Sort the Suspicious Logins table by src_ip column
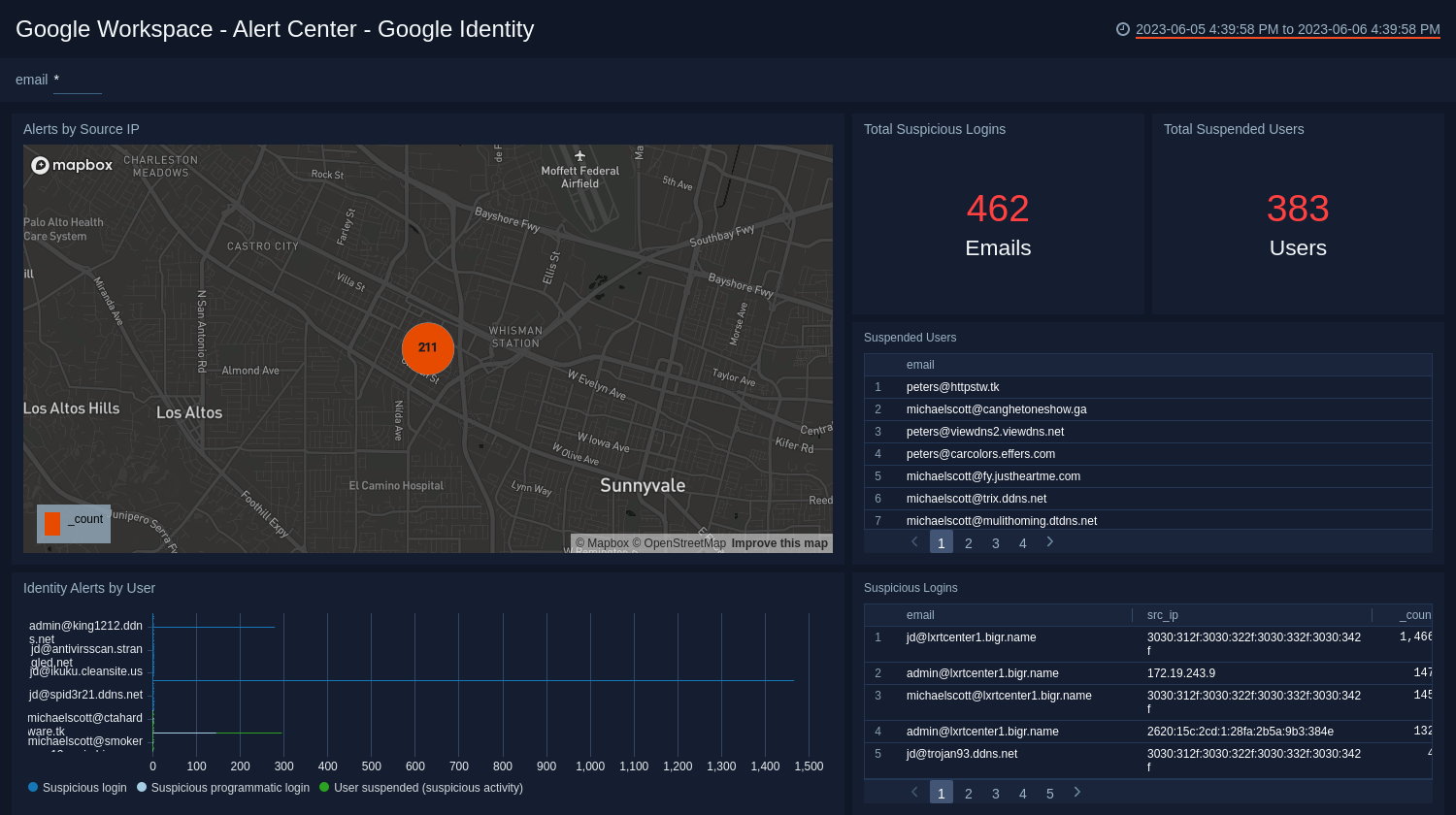 tap(1162, 614)
